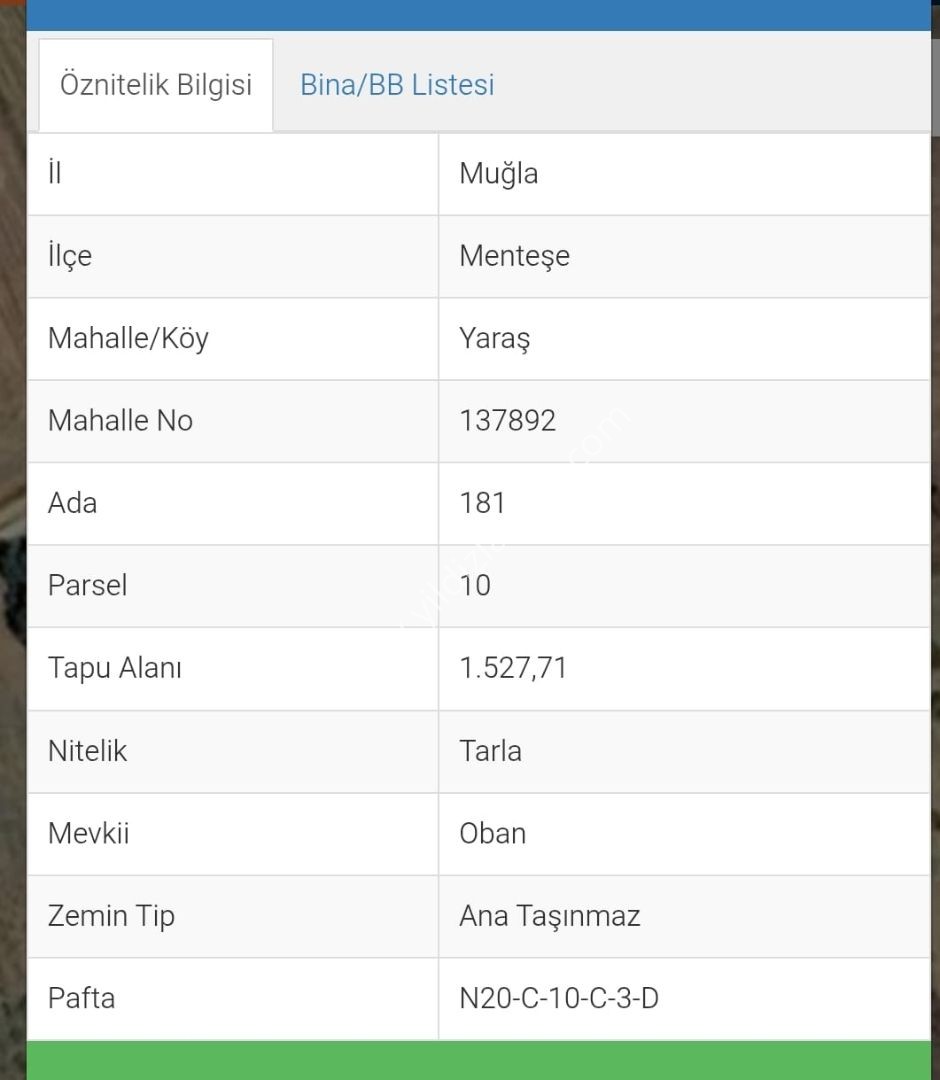Select the Tapu Alanı row label

[115, 667]
